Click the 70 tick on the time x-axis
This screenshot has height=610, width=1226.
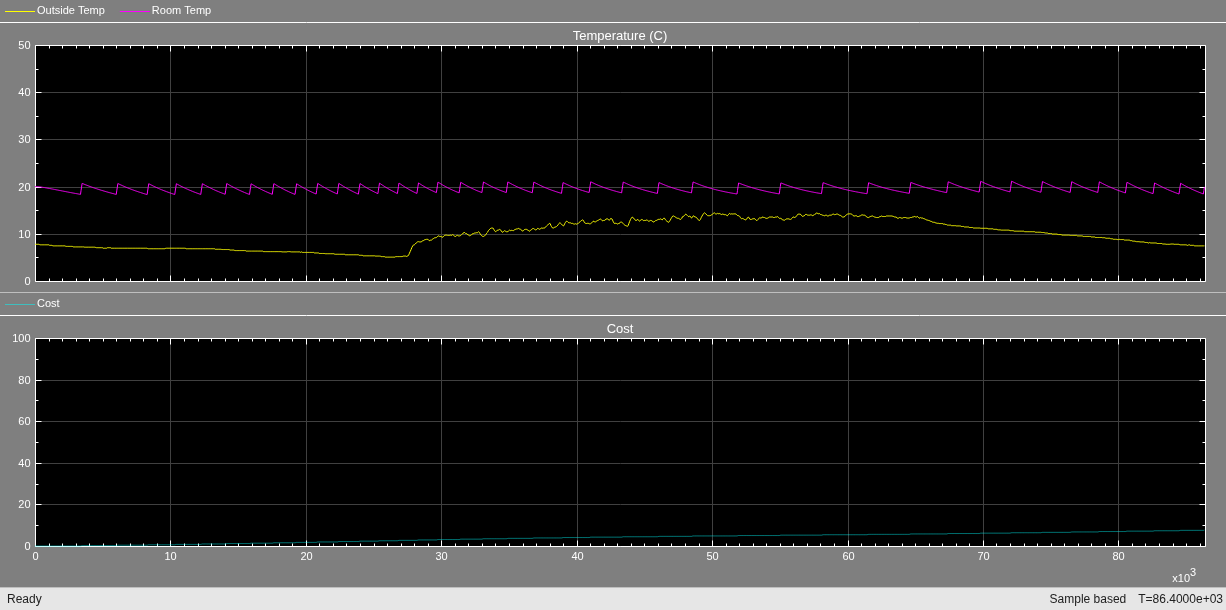983,556
